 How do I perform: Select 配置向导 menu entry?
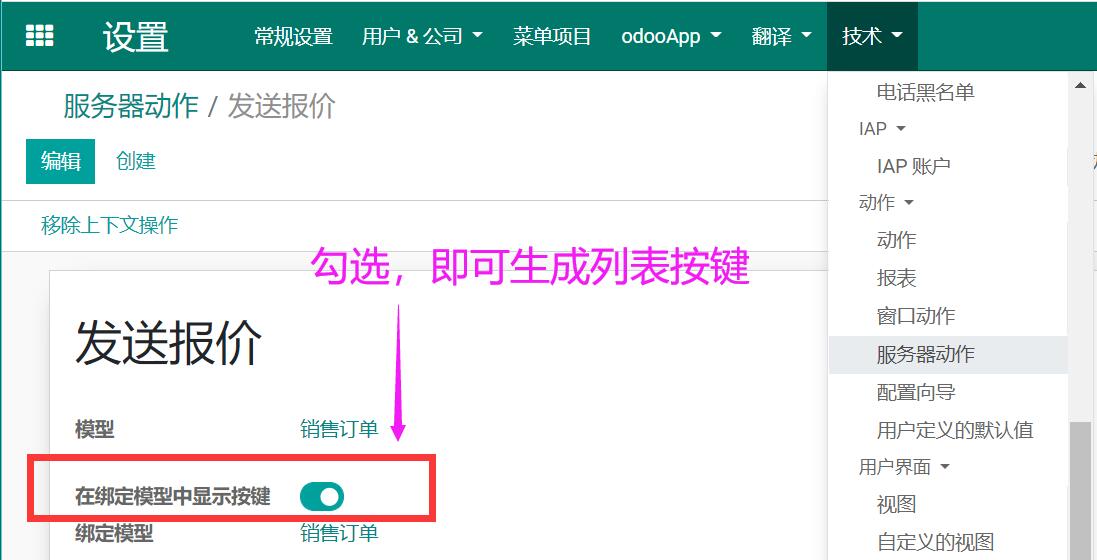point(916,392)
